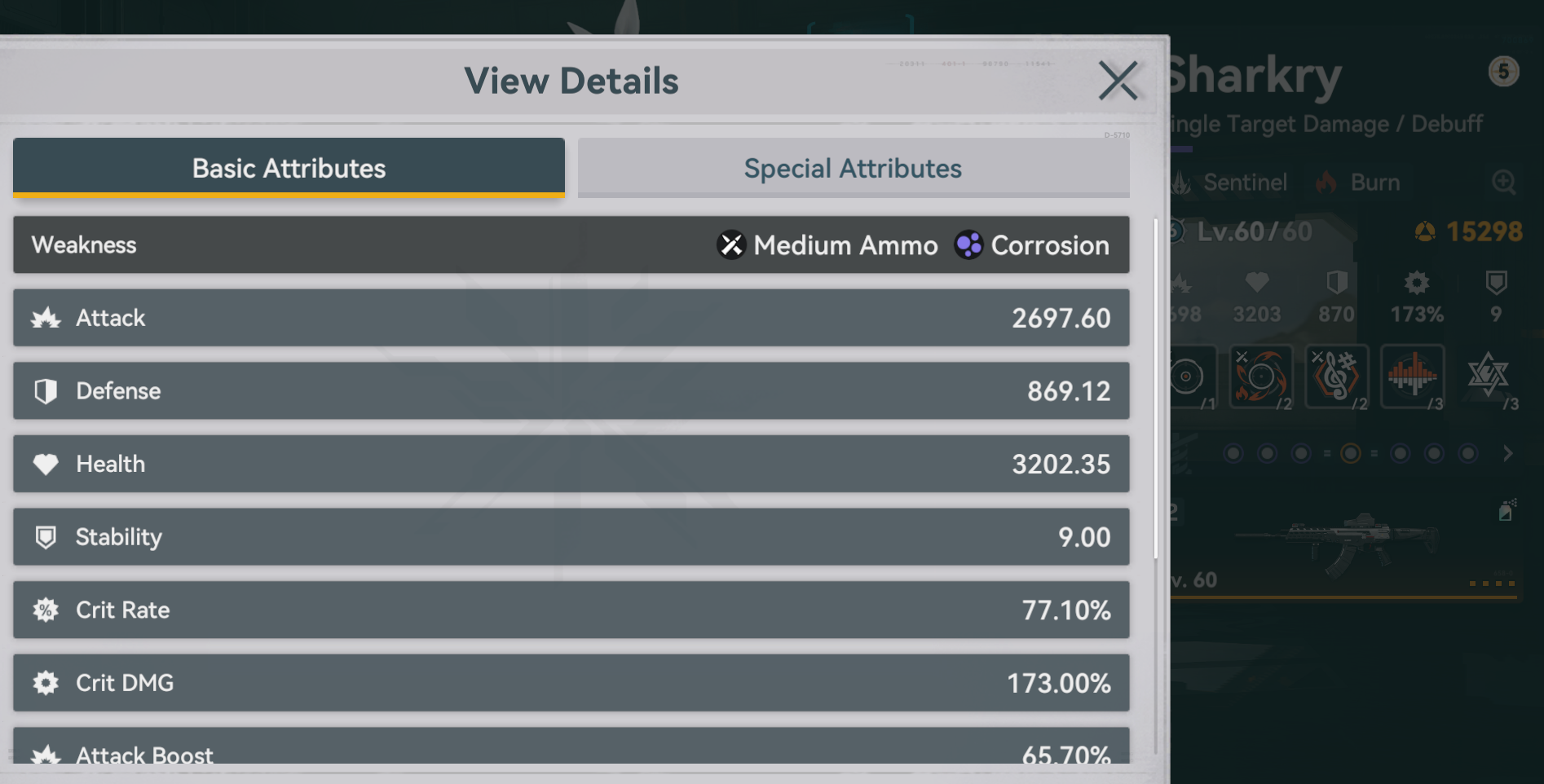Switch to the Special Attributes tab
The image size is (1544, 784).
[853, 168]
